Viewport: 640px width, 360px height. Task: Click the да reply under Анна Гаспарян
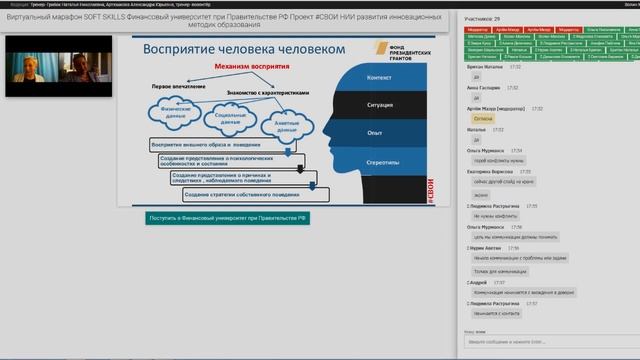[x=476, y=98]
